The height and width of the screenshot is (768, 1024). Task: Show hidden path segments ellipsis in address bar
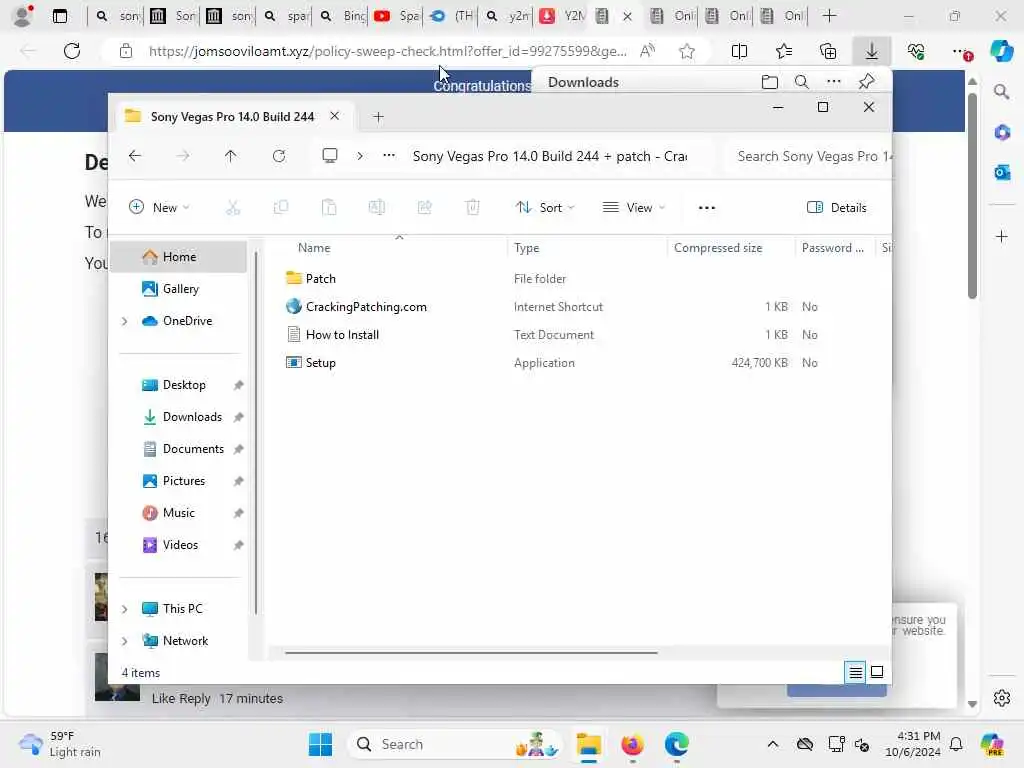pyautogui.click(x=389, y=155)
